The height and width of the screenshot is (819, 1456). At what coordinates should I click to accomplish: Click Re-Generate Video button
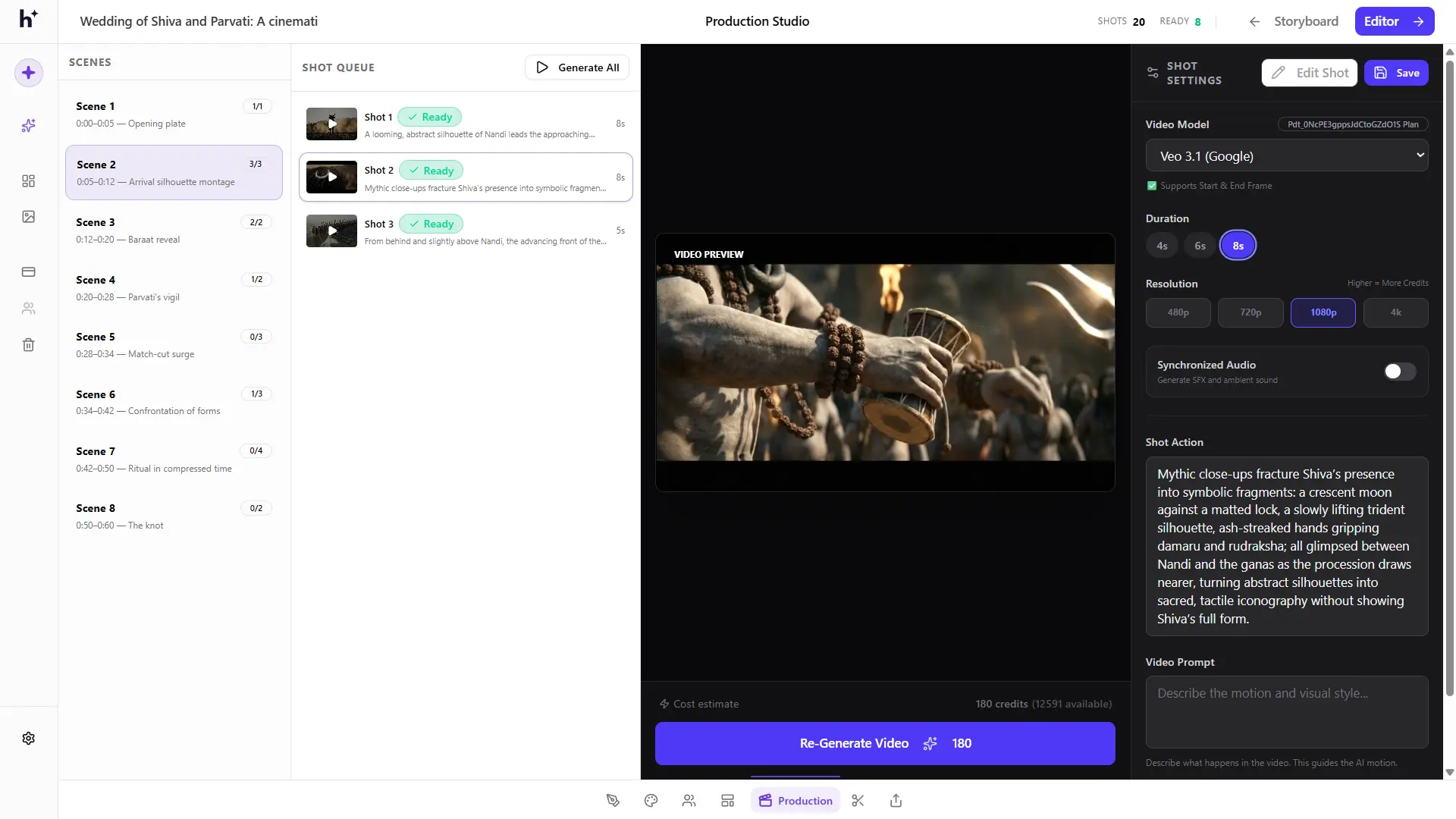click(x=885, y=743)
